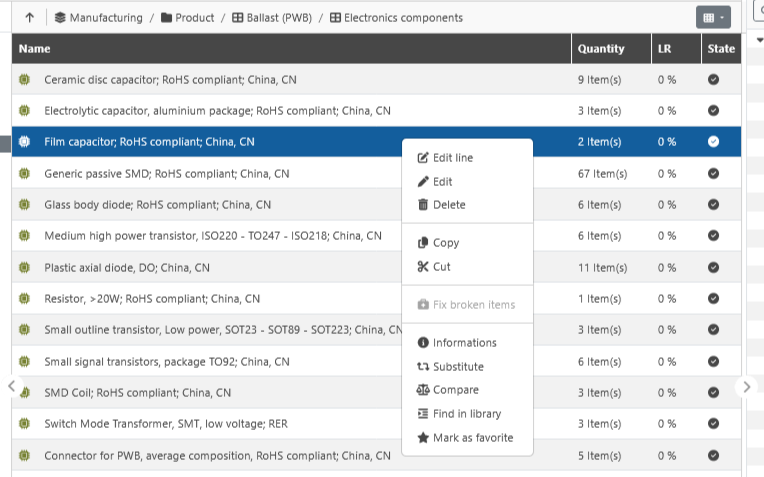Viewport: 764px width, 477px height.
Task: Click state check icon of Resistor >20W row
Action: tap(713, 299)
